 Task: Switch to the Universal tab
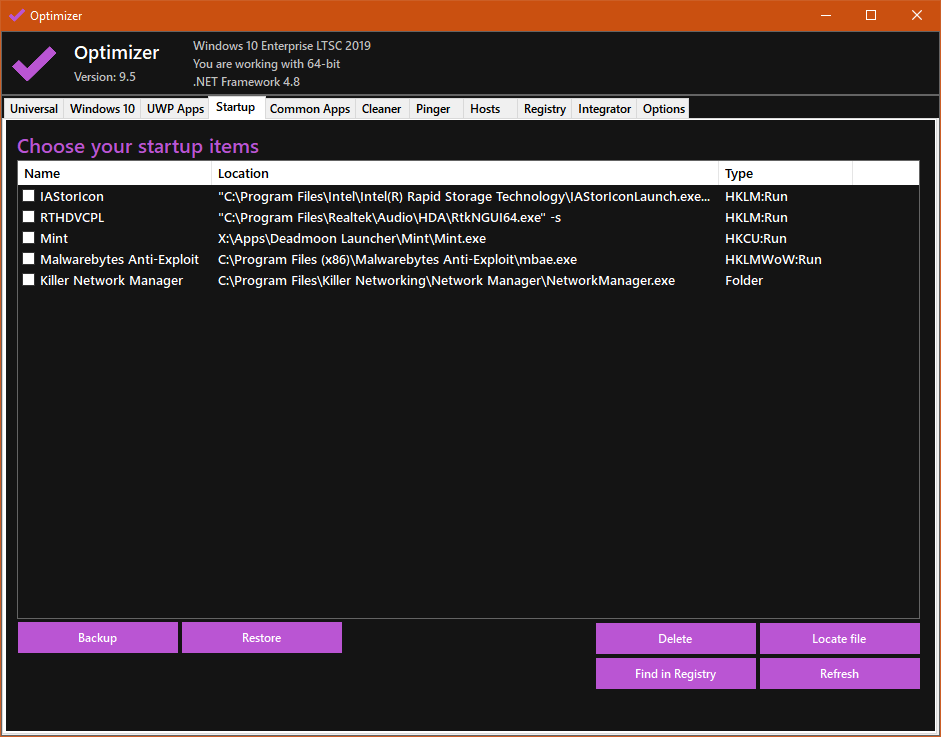(x=34, y=109)
